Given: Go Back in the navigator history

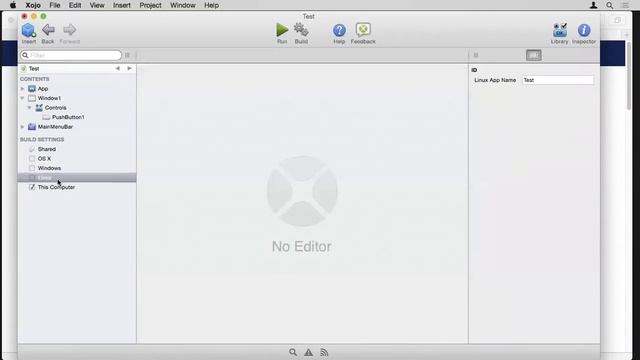Looking at the screenshot, I should click(x=48, y=30).
